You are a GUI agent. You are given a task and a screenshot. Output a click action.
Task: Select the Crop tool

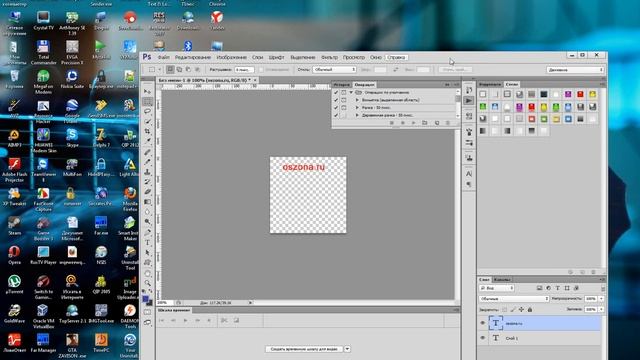click(x=147, y=131)
